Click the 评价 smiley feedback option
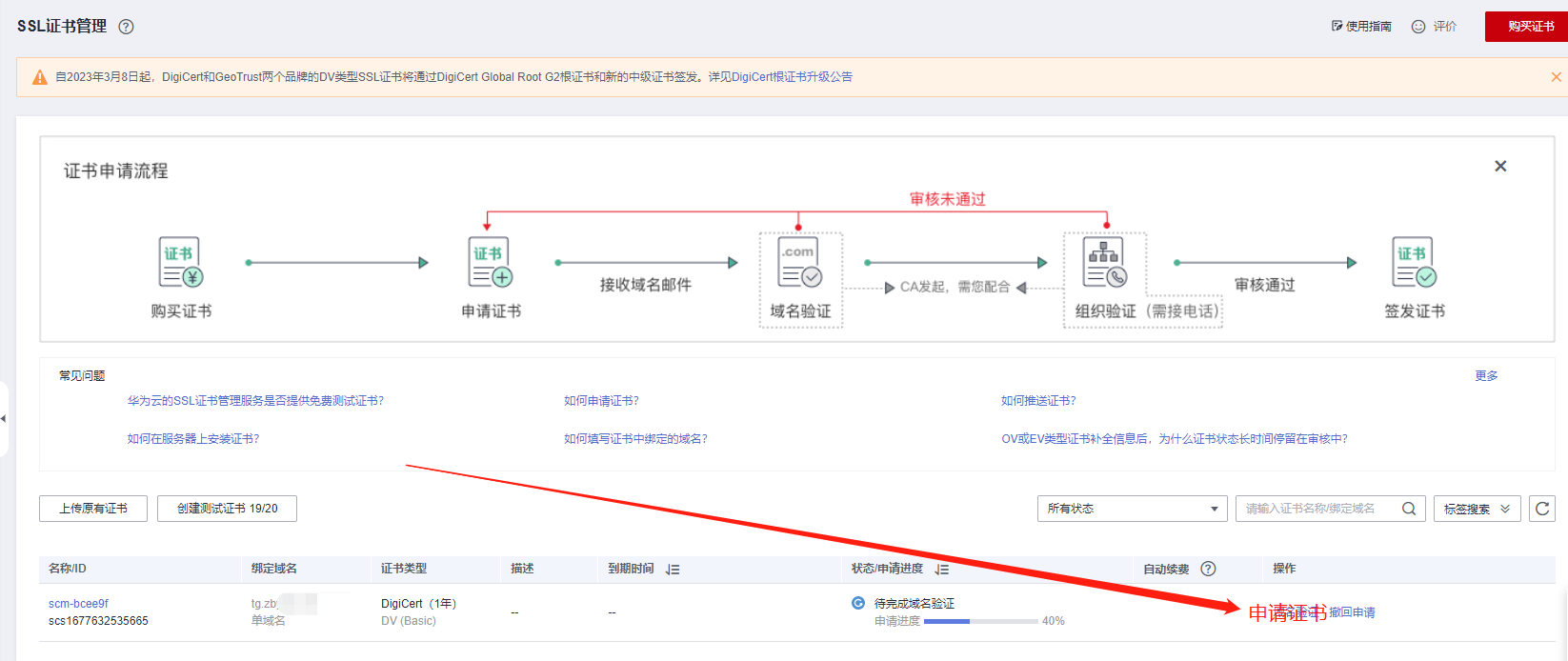This screenshot has width=1568, height=661. pyautogui.click(x=1434, y=27)
